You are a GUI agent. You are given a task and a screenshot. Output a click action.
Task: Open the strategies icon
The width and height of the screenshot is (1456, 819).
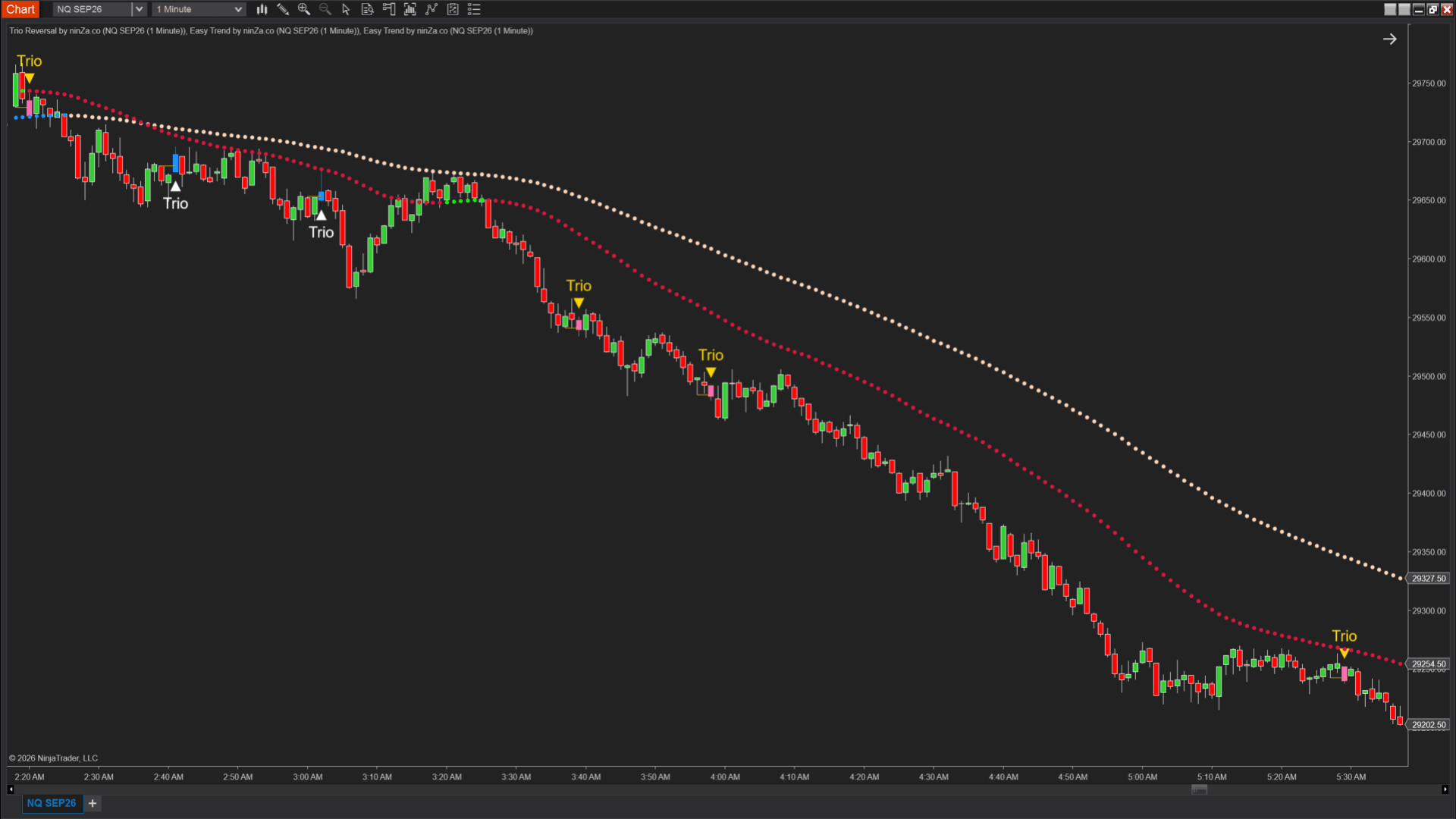click(453, 9)
